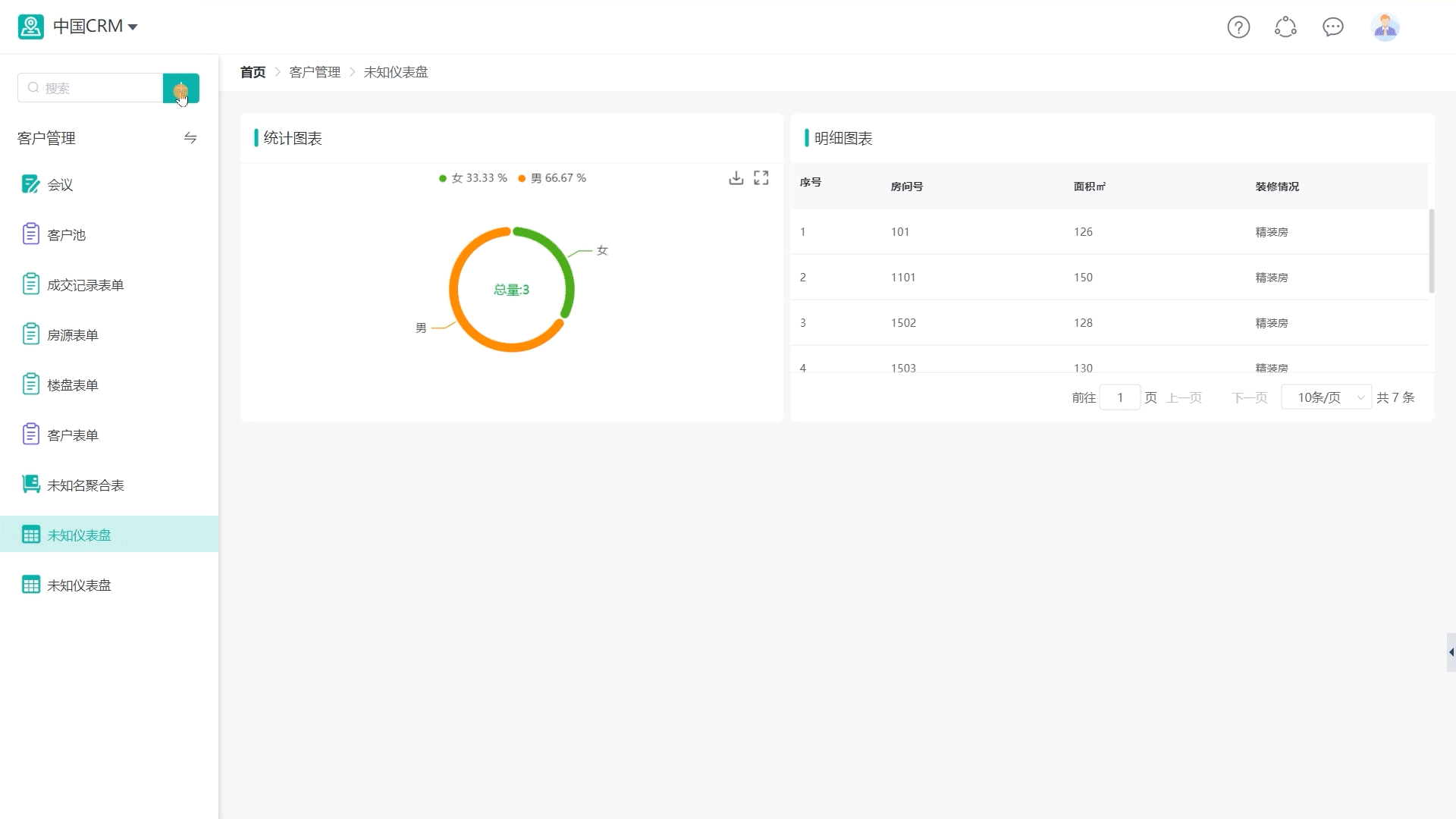Click the 楼盘表单 clipboard icon

[x=30, y=384]
